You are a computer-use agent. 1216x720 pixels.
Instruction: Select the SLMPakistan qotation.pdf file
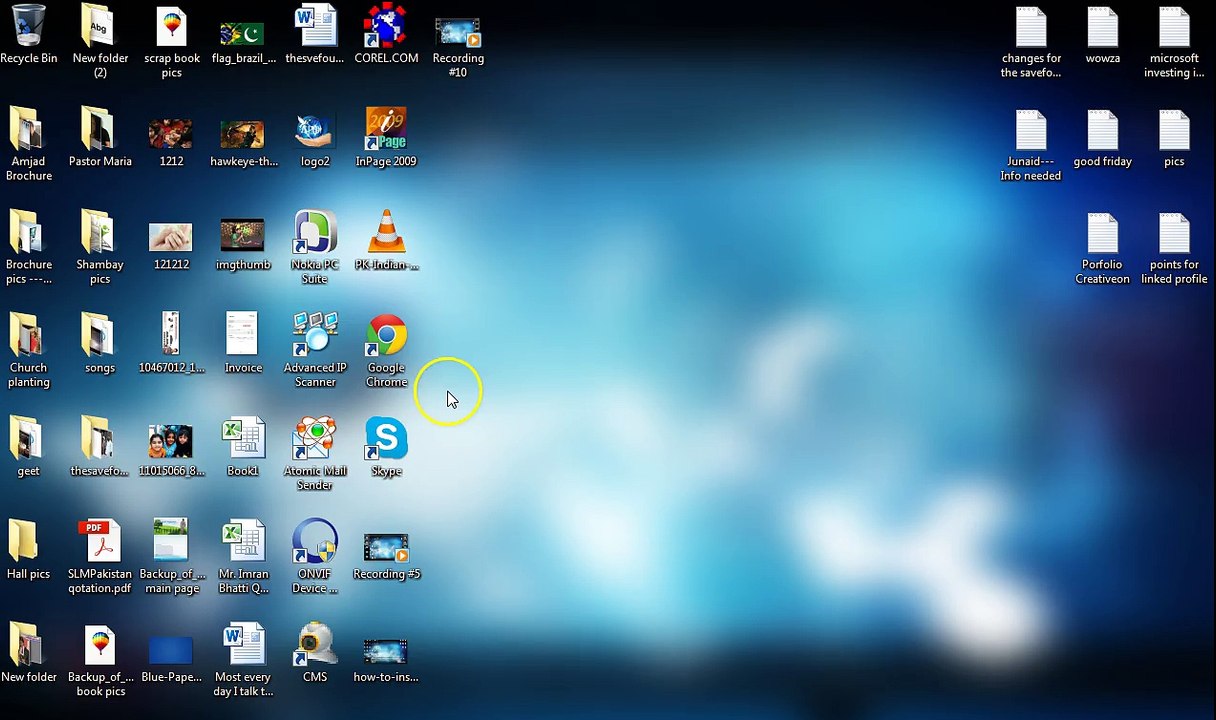click(99, 542)
